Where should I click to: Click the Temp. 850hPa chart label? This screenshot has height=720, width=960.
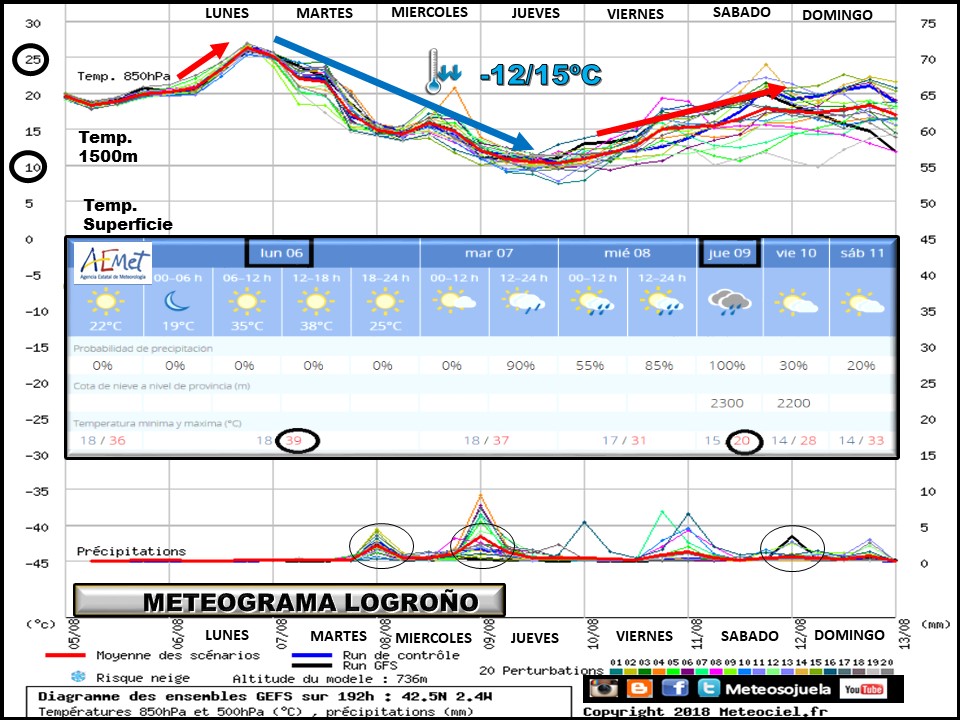[x=123, y=76]
